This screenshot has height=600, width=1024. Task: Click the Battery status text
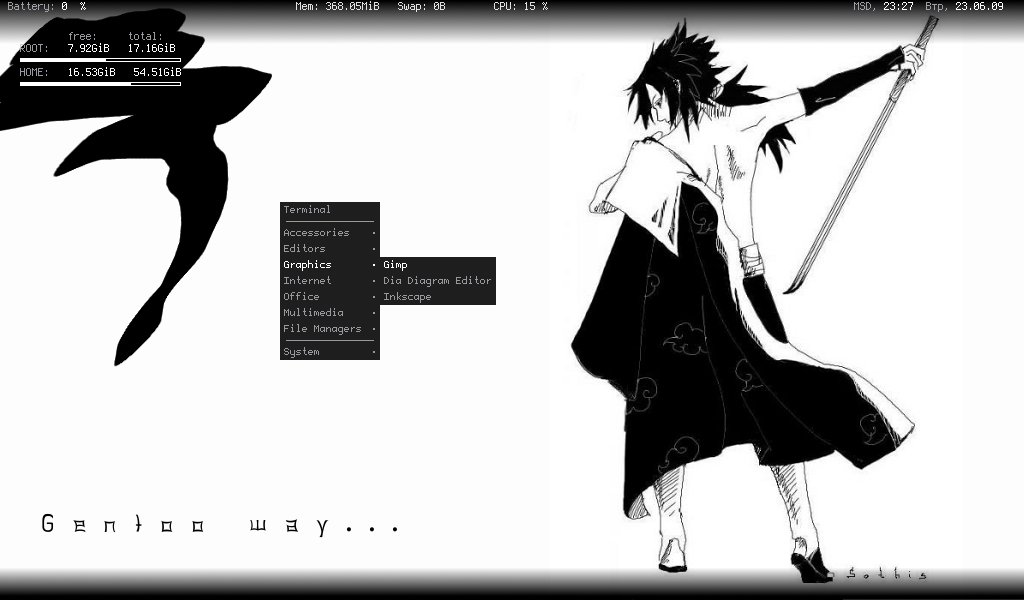(x=46, y=7)
